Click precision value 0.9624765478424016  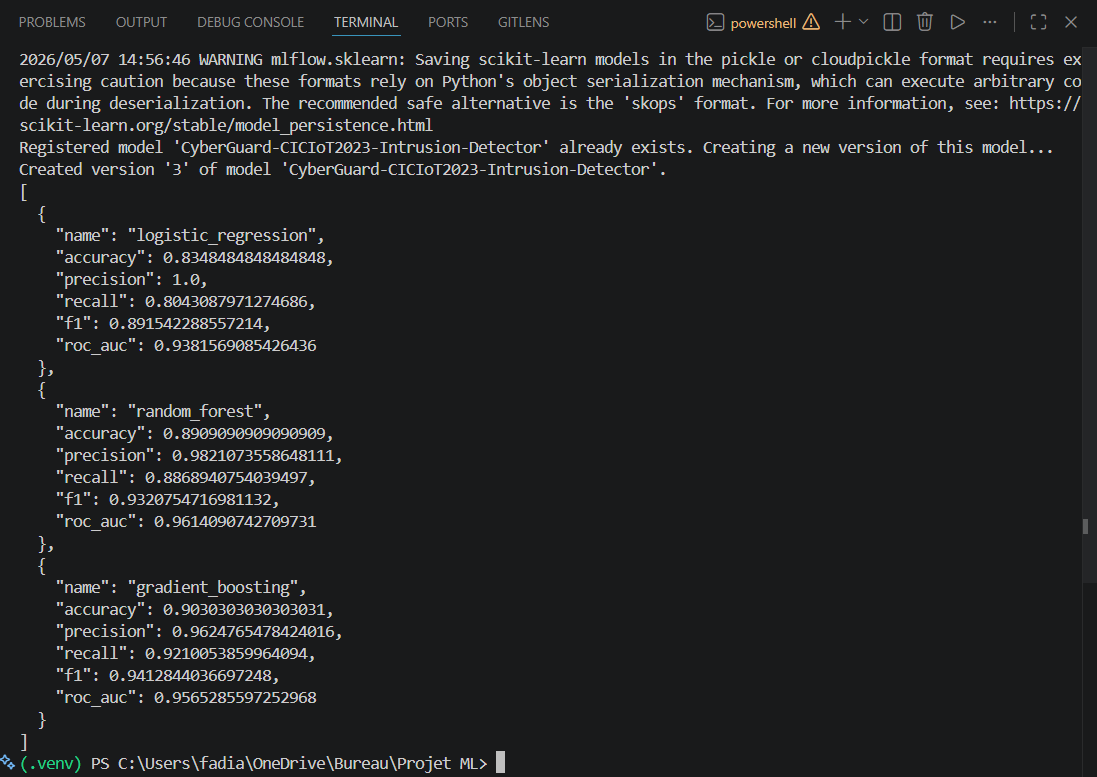click(253, 632)
